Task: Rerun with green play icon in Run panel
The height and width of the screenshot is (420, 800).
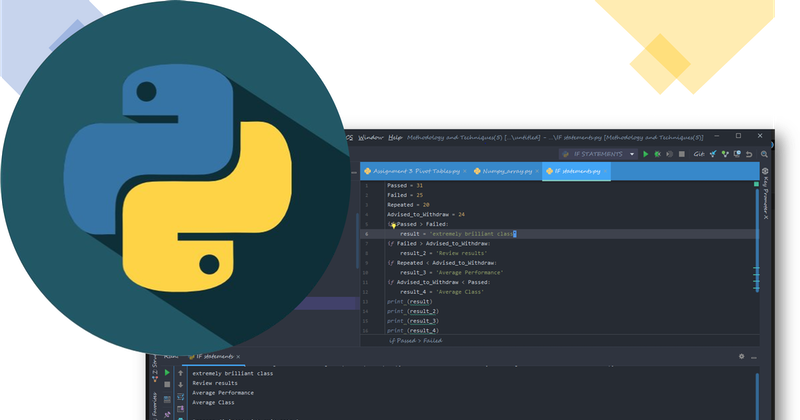Action: (x=167, y=373)
